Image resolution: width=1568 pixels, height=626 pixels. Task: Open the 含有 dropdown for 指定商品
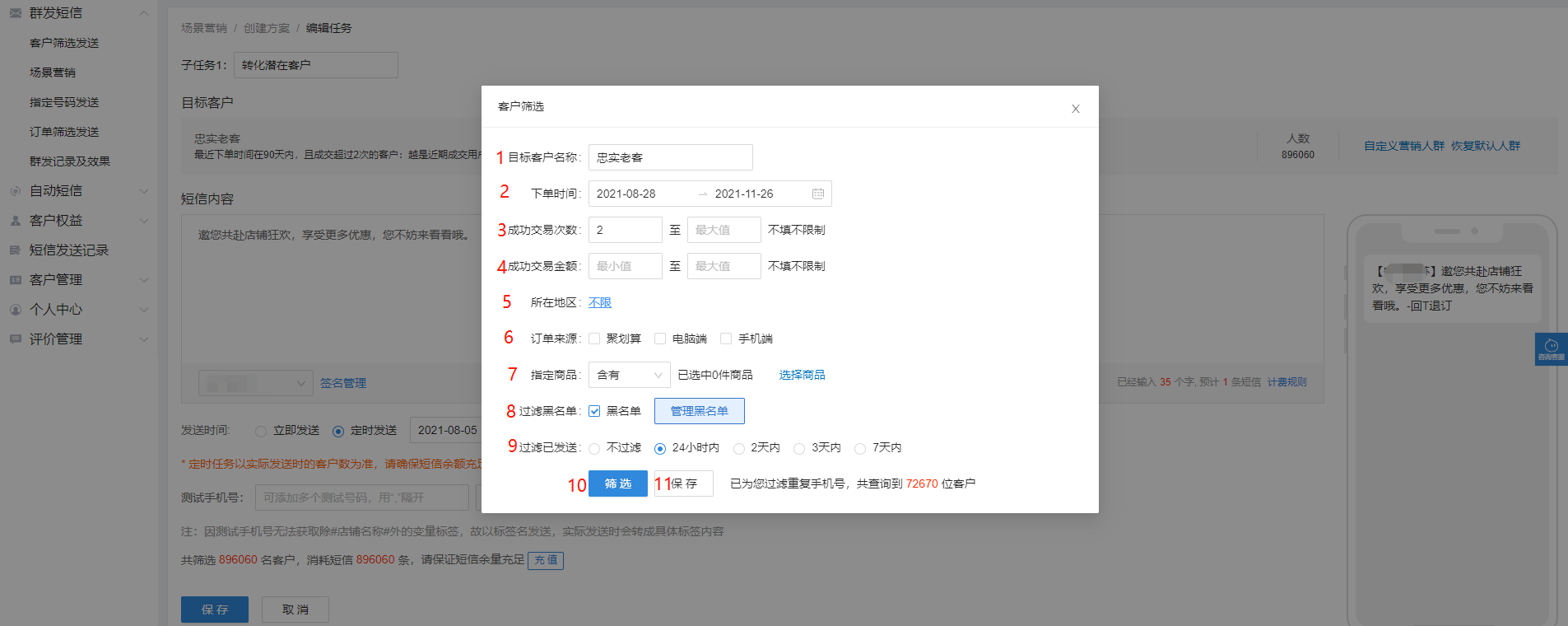630,375
